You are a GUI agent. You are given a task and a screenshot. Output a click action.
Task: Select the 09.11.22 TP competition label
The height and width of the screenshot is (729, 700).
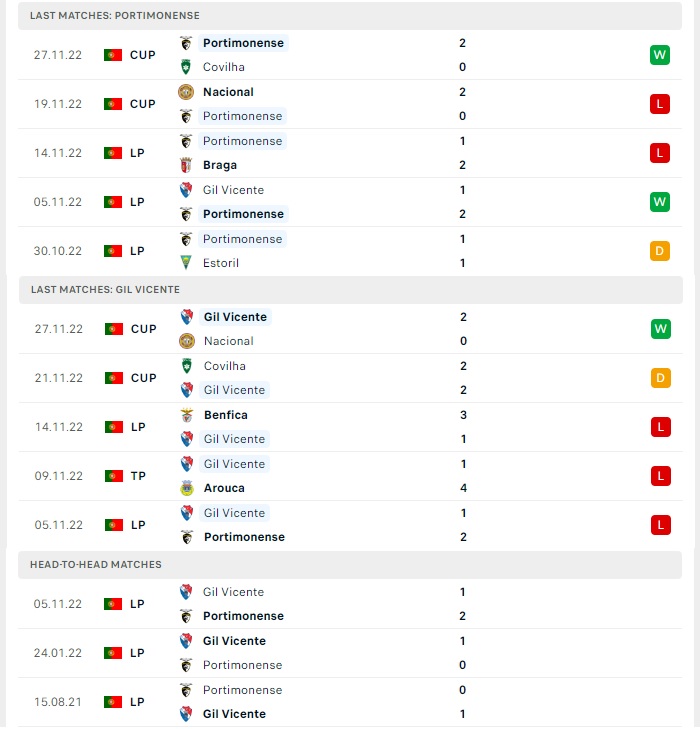pyautogui.click(x=138, y=476)
